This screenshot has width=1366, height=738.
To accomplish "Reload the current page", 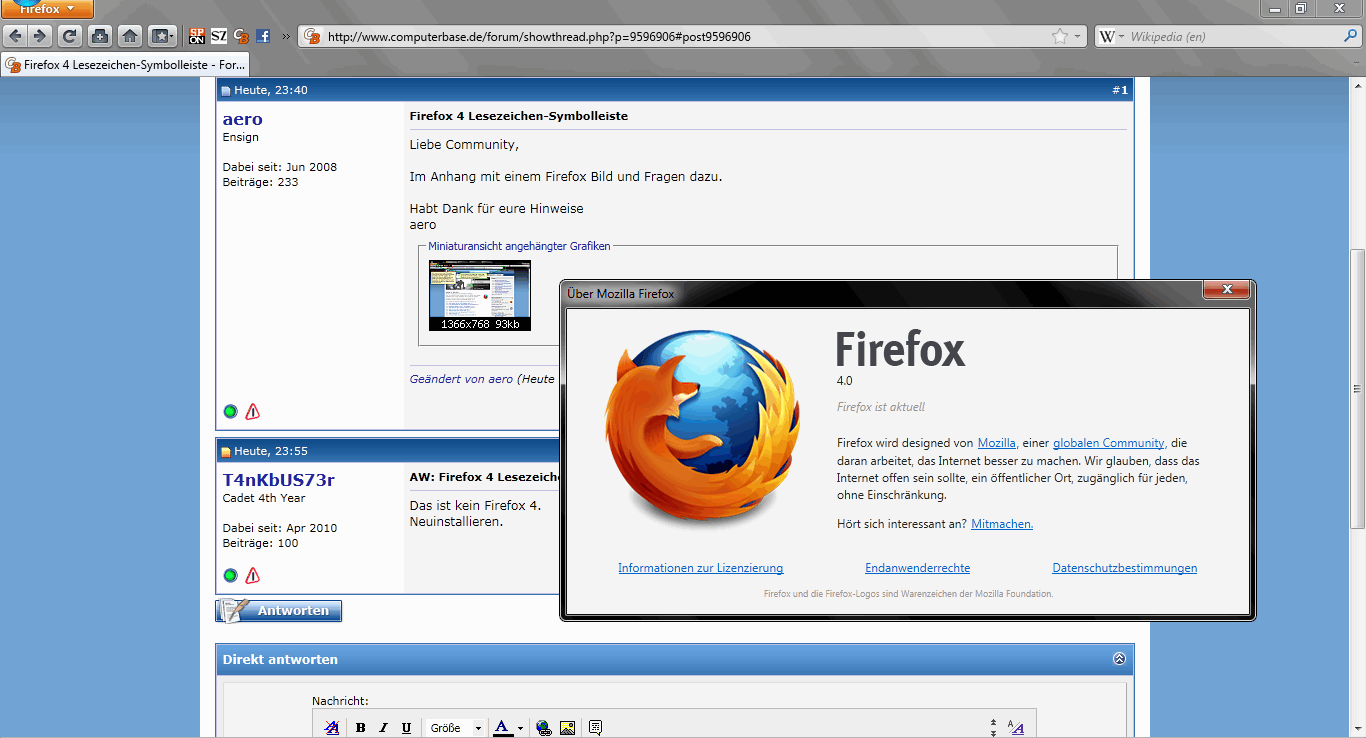I will click(x=69, y=36).
